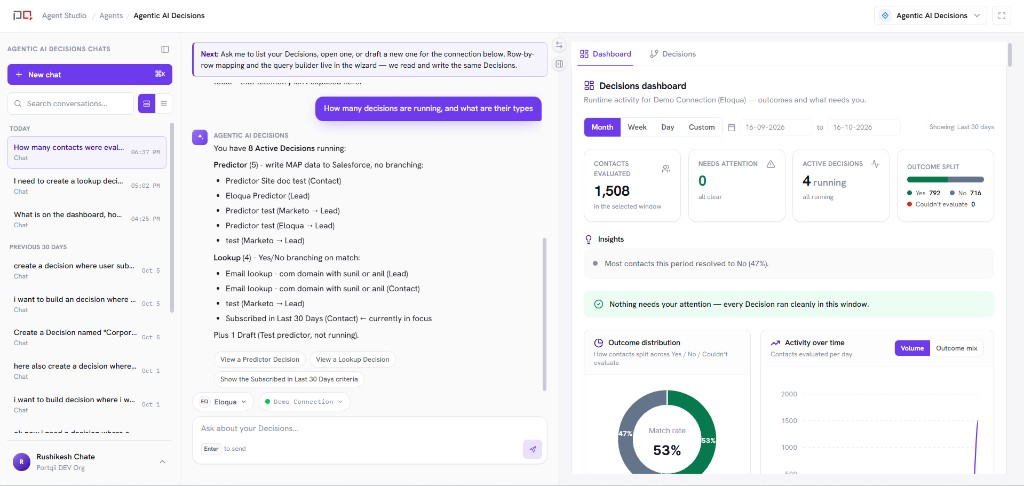
Task: Click the panel layout icon below swap icon
Action: click(559, 64)
